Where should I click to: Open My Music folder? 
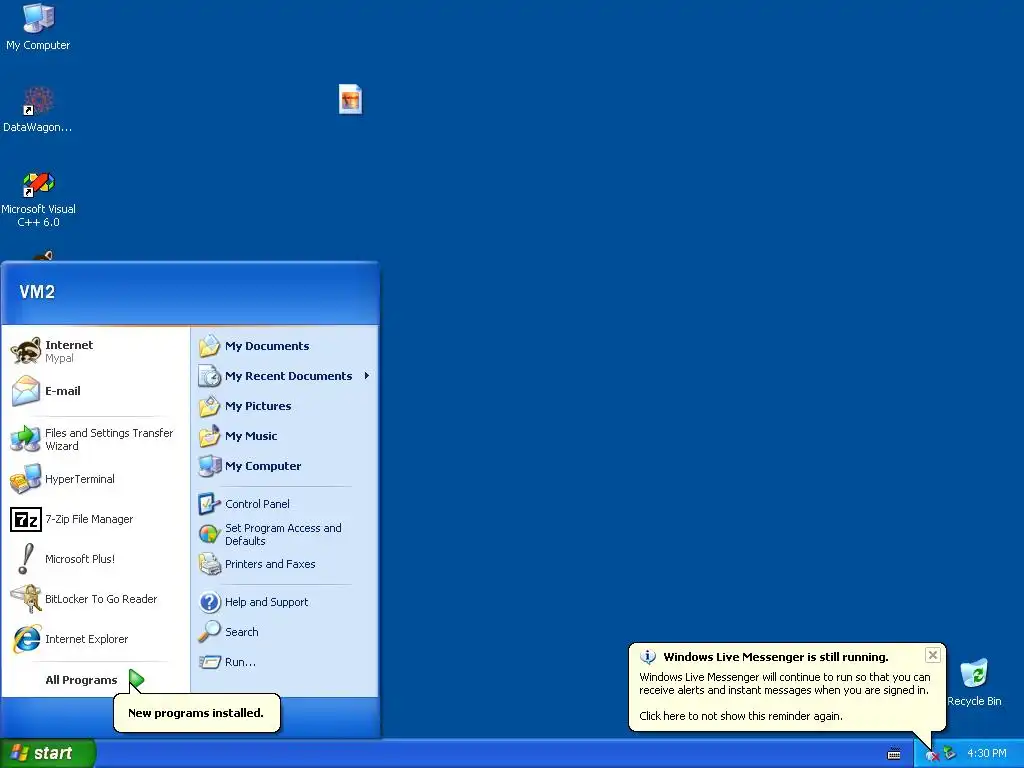coord(284,436)
